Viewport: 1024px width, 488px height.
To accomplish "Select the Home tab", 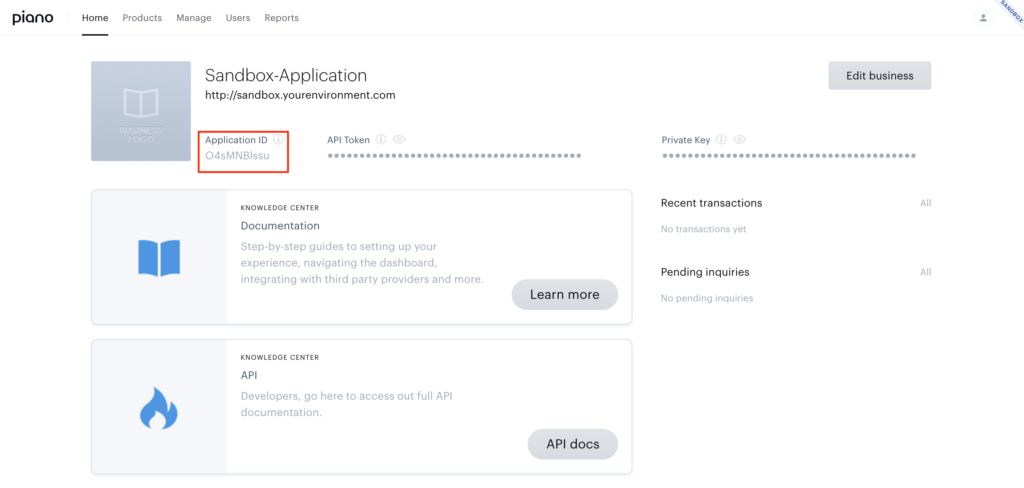I will point(95,18).
